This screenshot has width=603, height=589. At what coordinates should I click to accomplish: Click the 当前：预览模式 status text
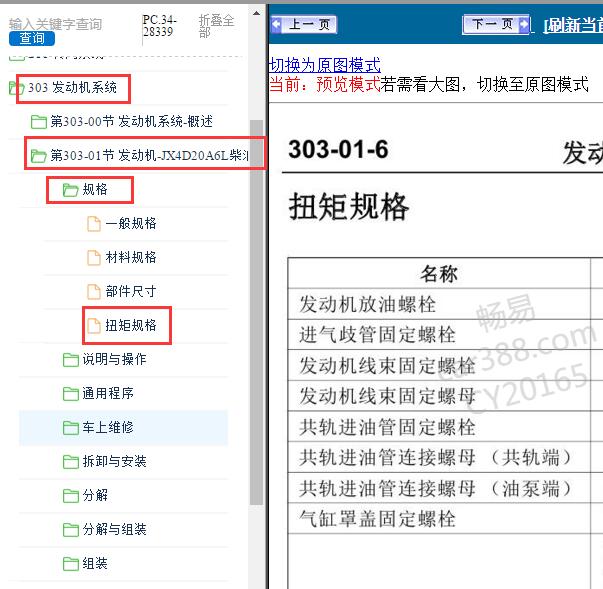point(325,84)
